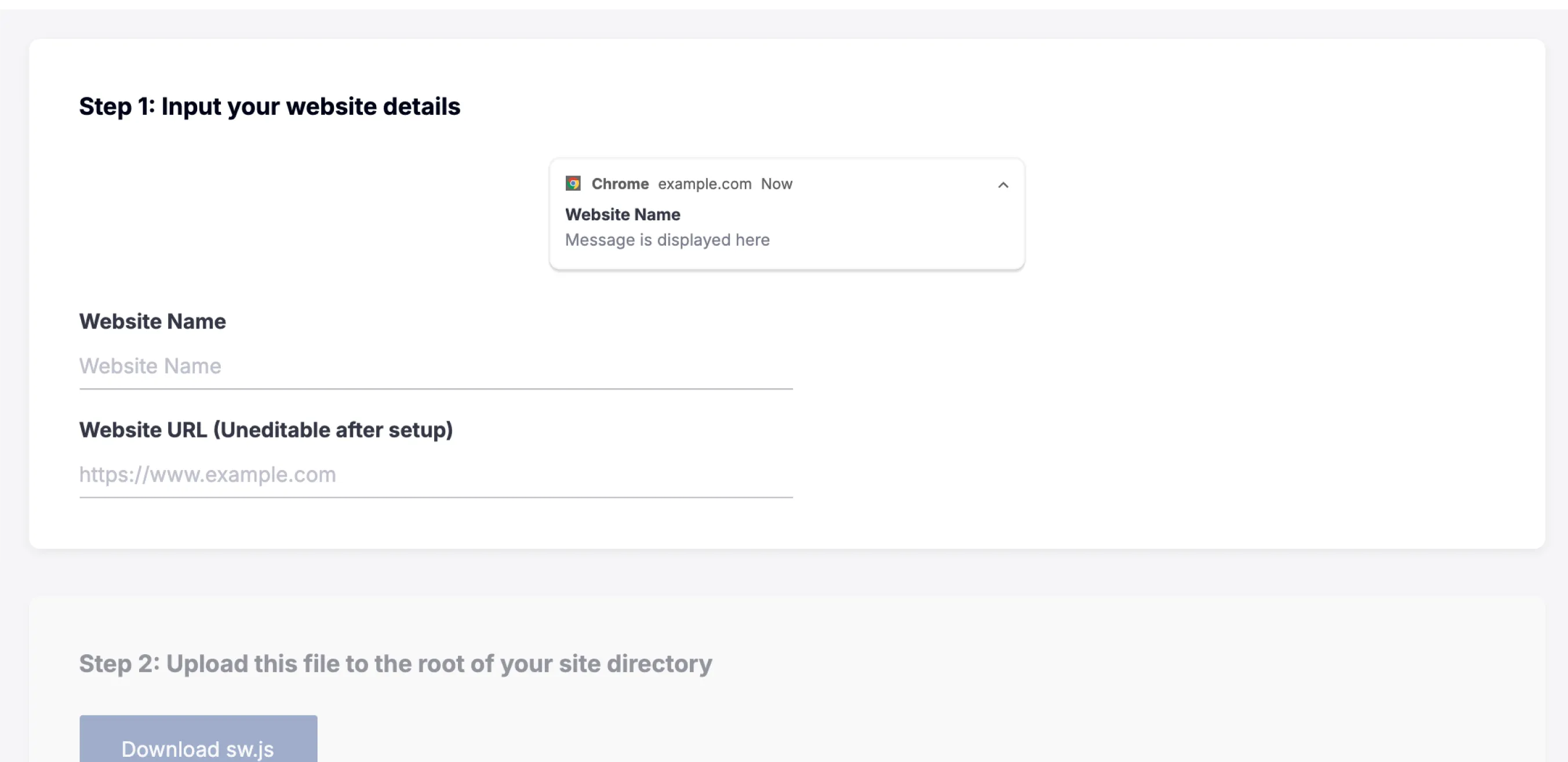Collapse the notification preview chevron
The image size is (1568, 762).
1003,184
